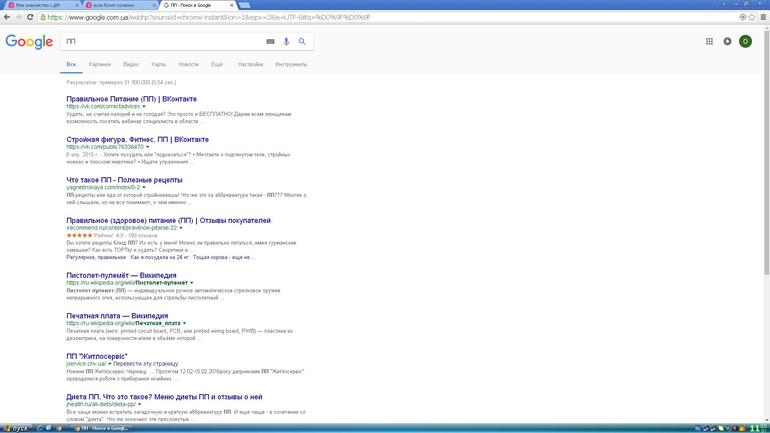
Task: Open the on-screen keyboard in search box
Action: pos(270,41)
